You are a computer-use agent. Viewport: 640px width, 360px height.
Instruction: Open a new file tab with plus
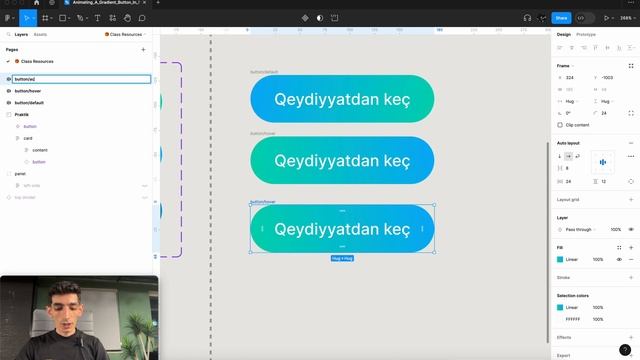click(x=158, y=2)
